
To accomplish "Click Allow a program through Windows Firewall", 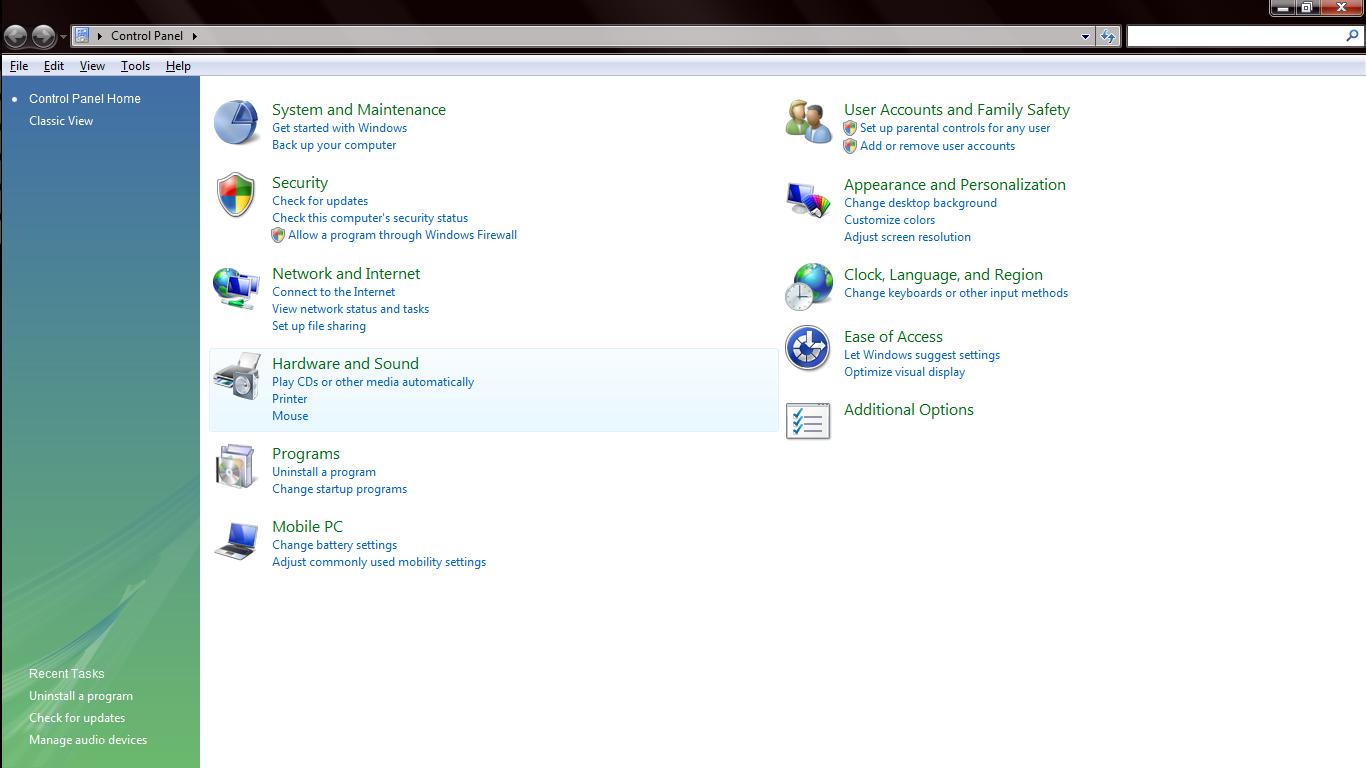I will tap(402, 235).
